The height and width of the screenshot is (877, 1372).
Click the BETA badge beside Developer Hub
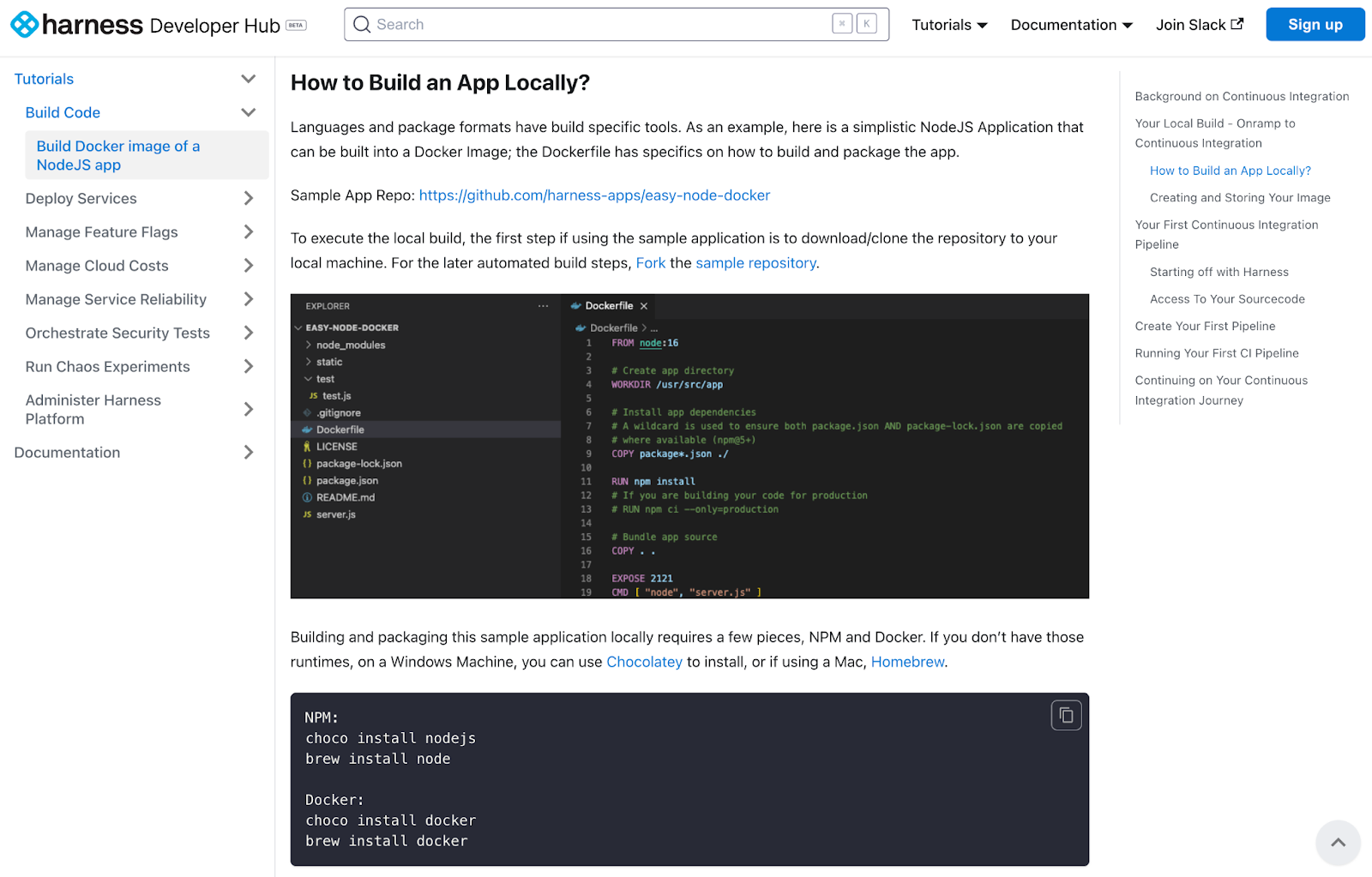tap(296, 25)
